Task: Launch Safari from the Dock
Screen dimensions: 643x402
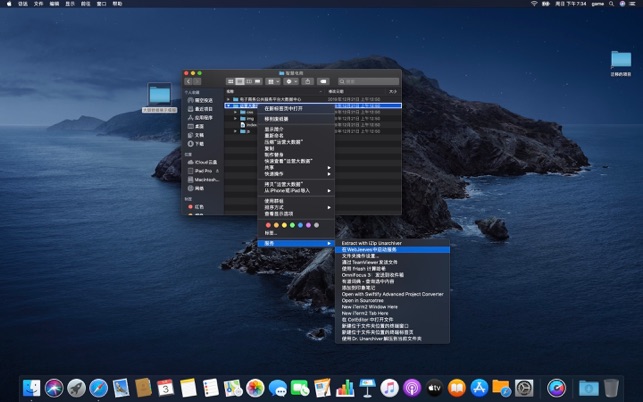Action: [x=99, y=387]
